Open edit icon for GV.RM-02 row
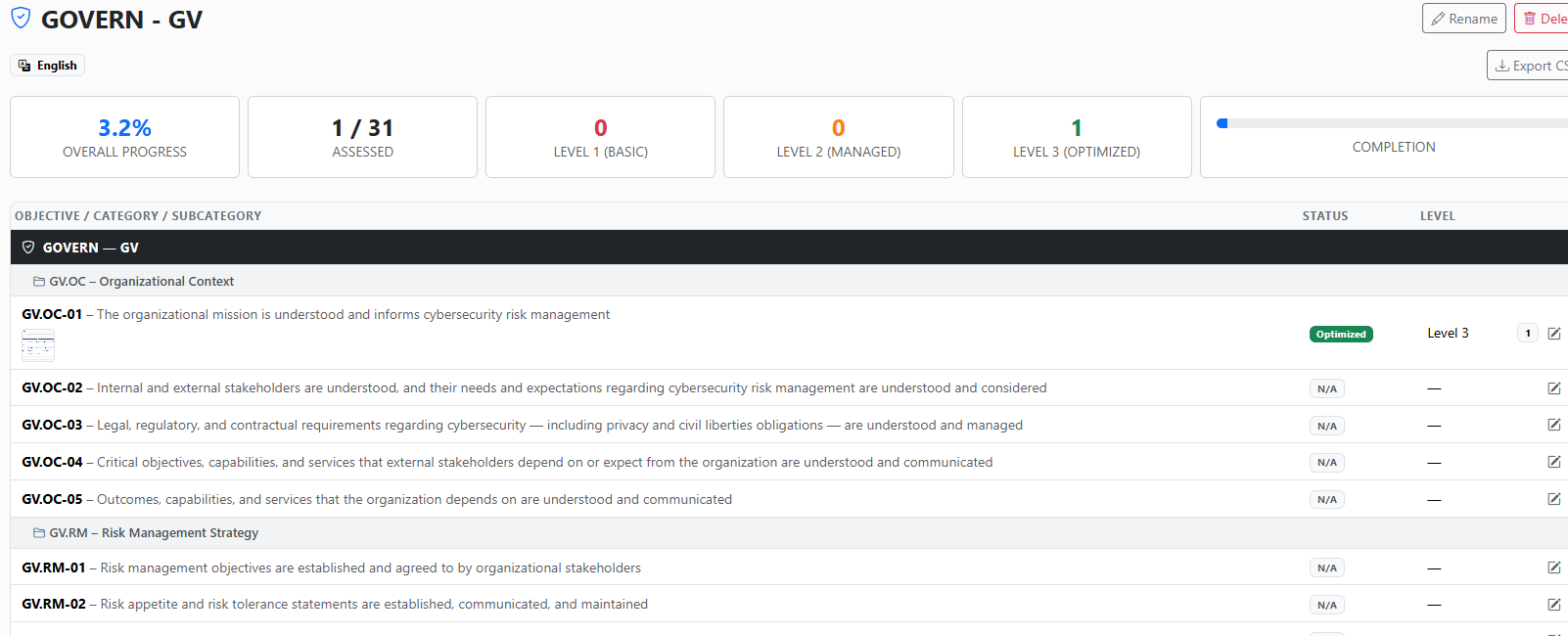Viewport: 1568px width, 636px height. 1554,605
